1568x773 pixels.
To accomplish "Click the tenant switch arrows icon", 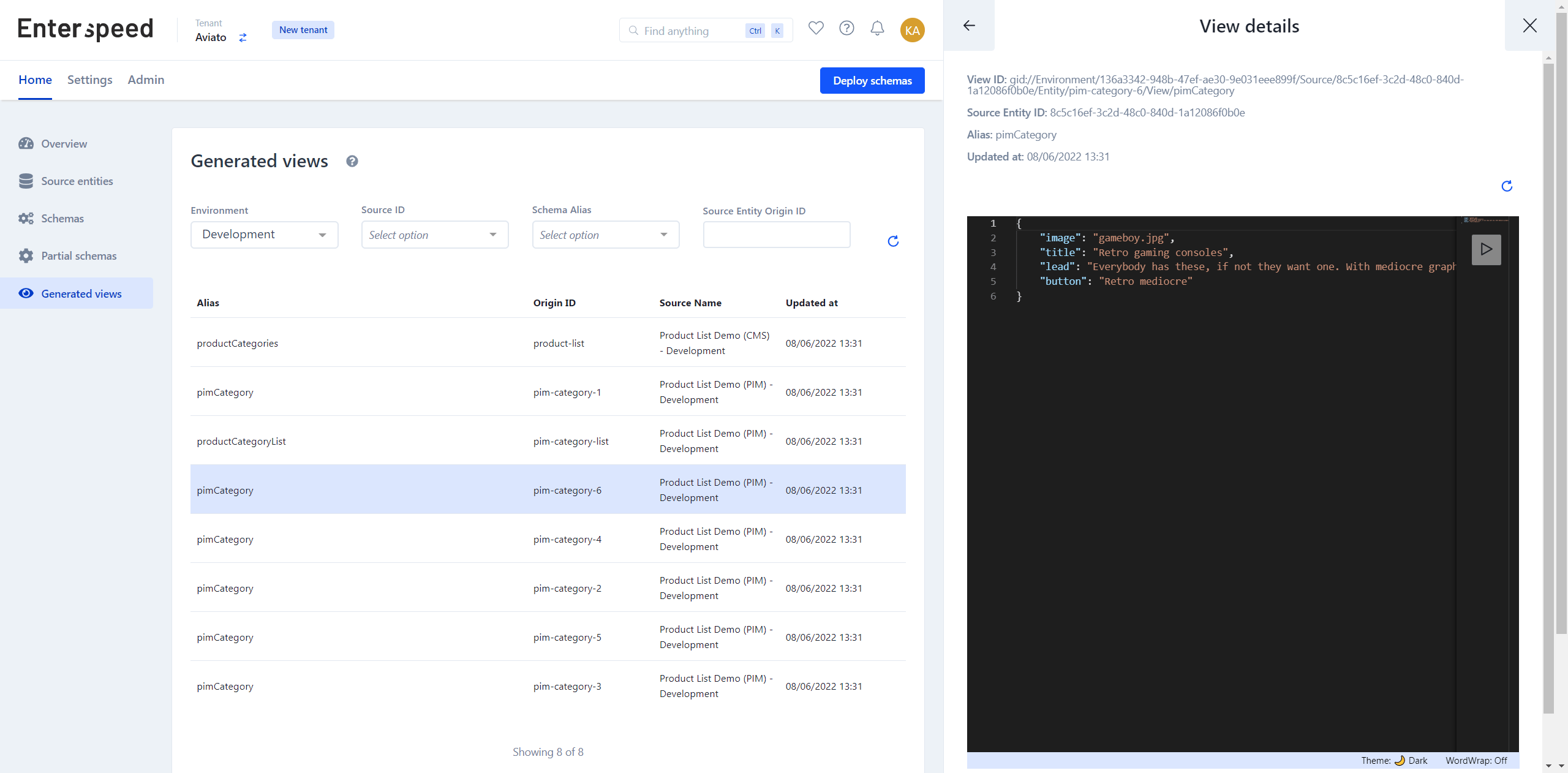I will [x=243, y=37].
